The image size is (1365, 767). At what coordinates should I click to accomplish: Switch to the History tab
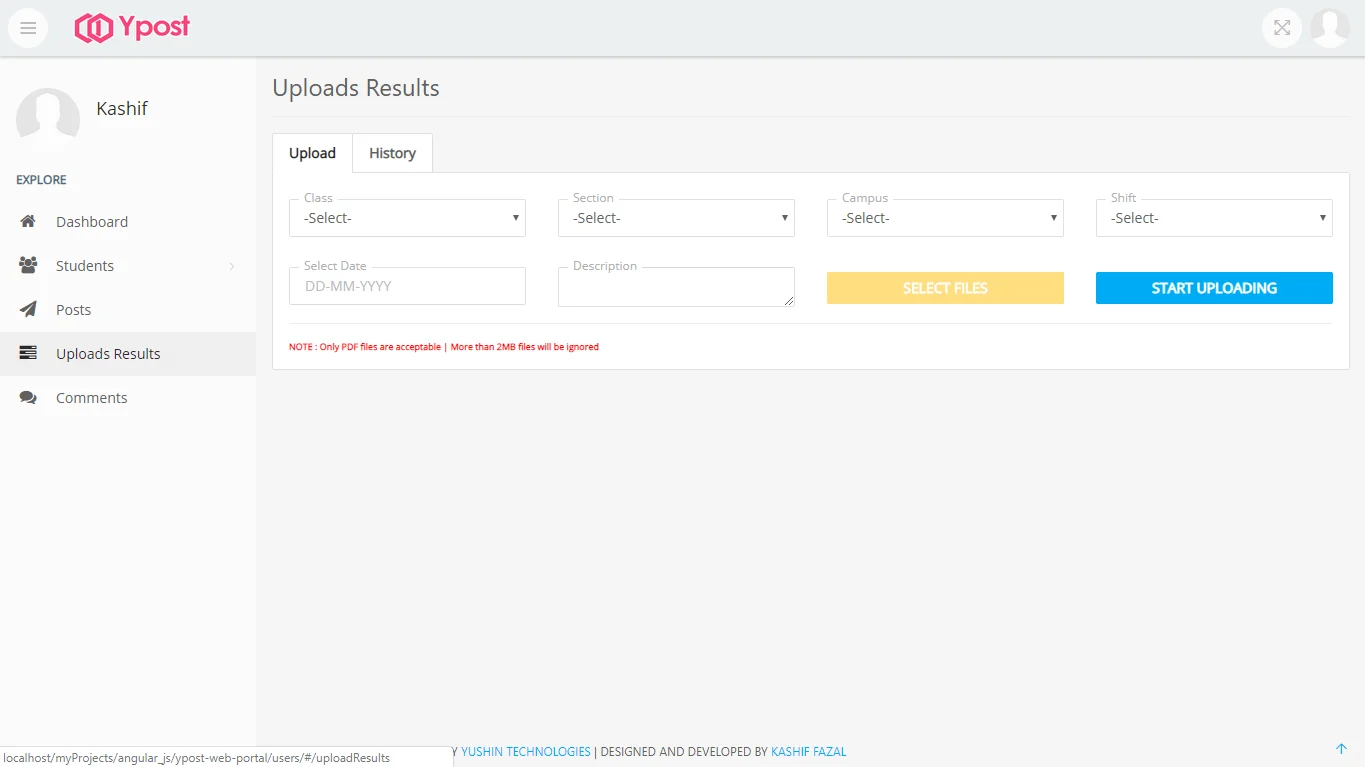392,153
